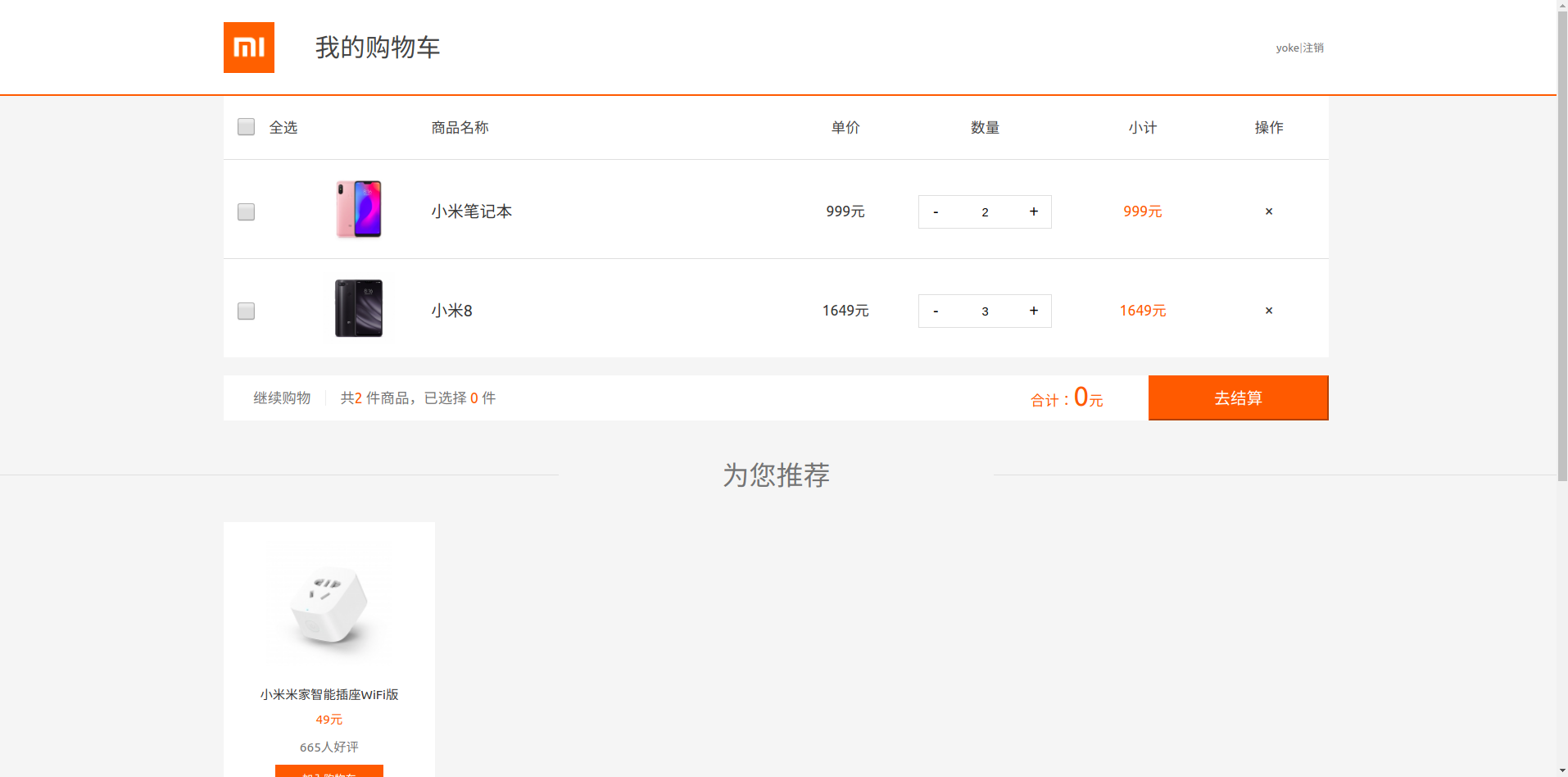The width and height of the screenshot is (1568, 777).
Task: Decrease 小米笔记本 quantity with minus
Action: (936, 211)
